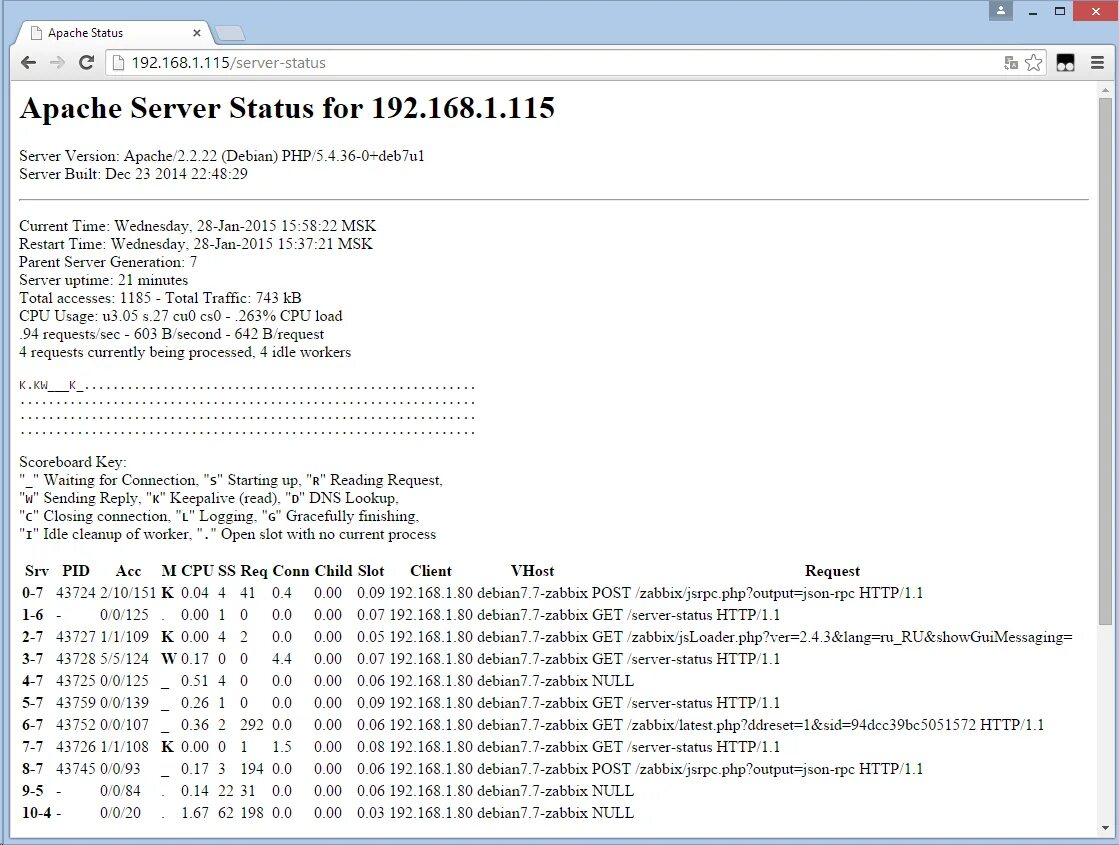This screenshot has height=845, width=1119.
Task: Click the 'CPU Usage' line
Action: click(x=181, y=315)
